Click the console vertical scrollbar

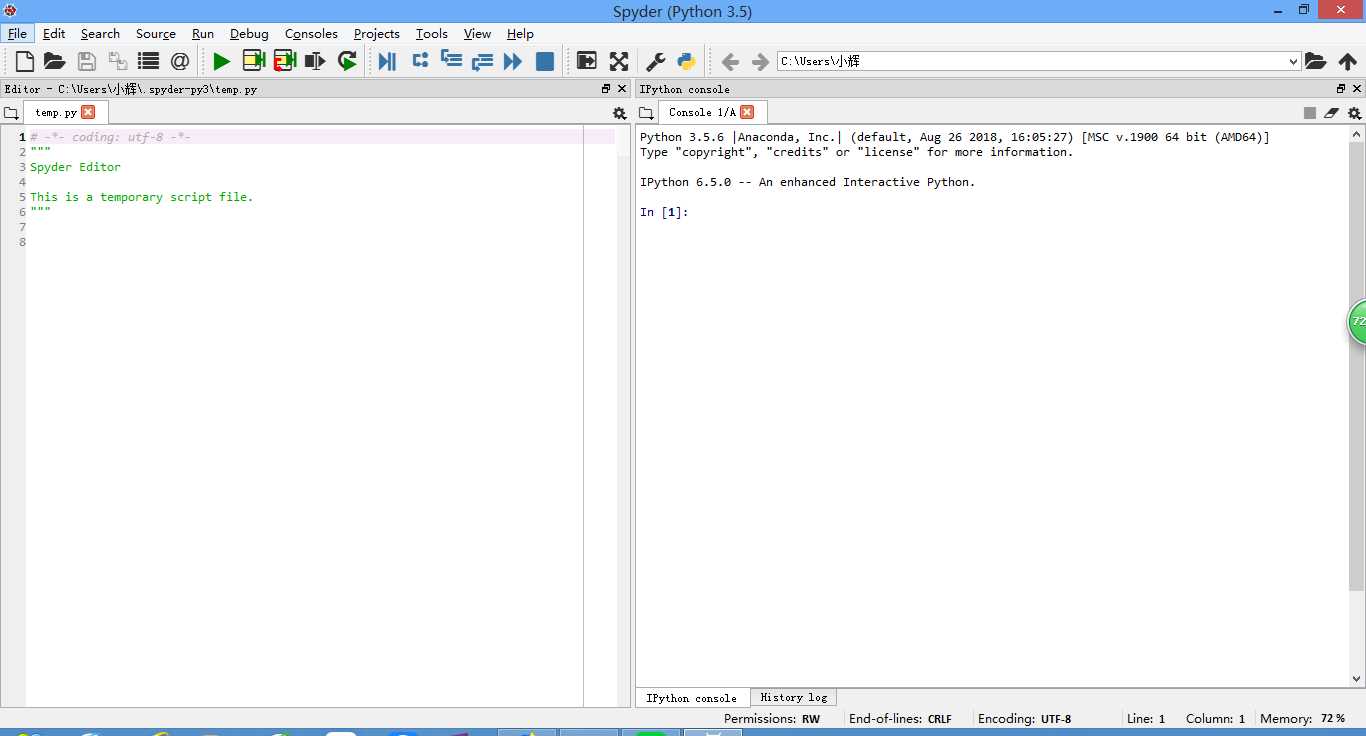[x=1357, y=408]
